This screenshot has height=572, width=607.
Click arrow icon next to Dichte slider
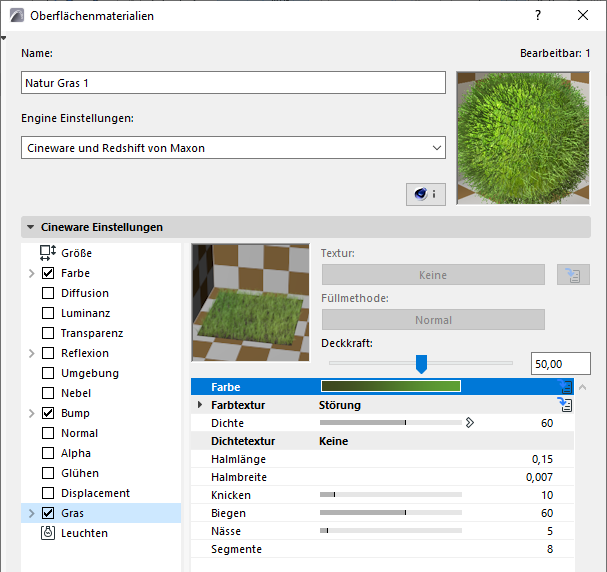(469, 423)
